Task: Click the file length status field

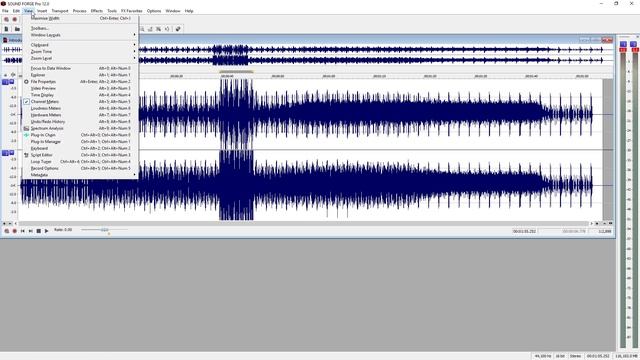Action: point(598,356)
